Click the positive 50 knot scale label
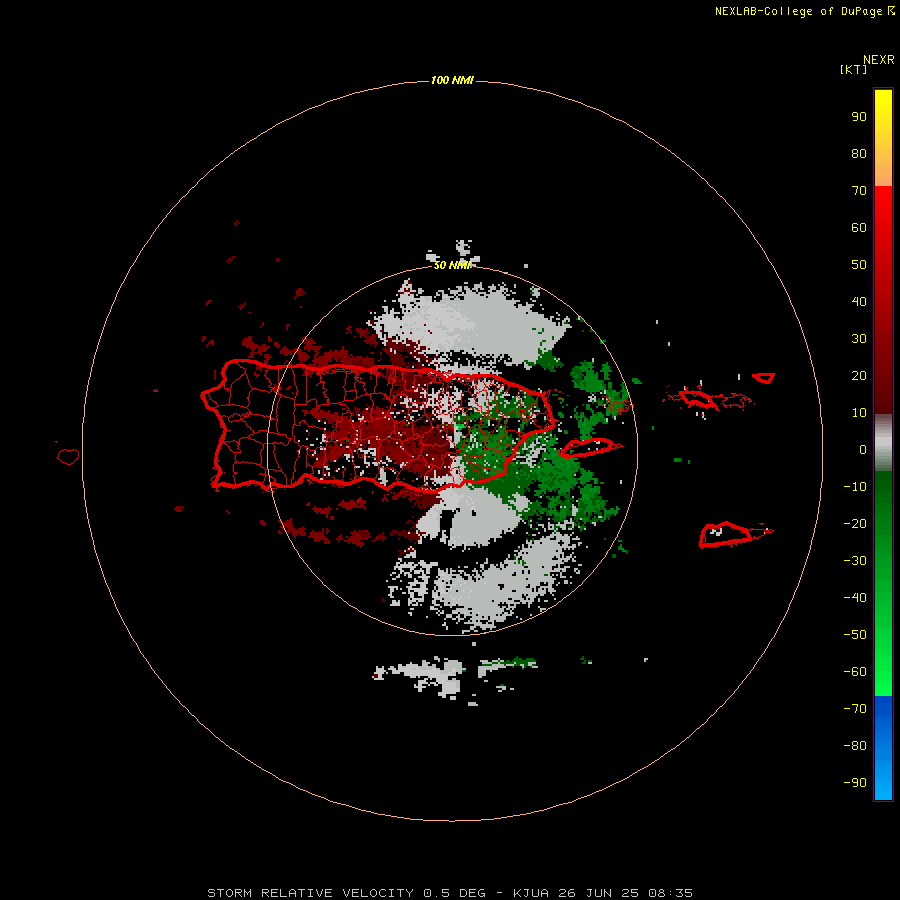The image size is (900, 900). 859,265
